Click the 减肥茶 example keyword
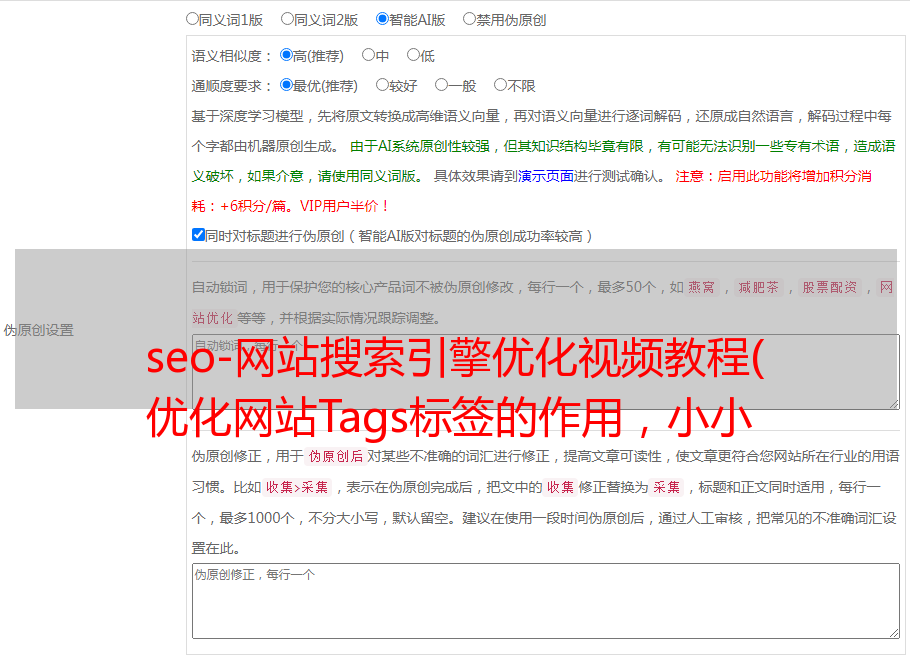911x658 pixels. (x=758, y=287)
